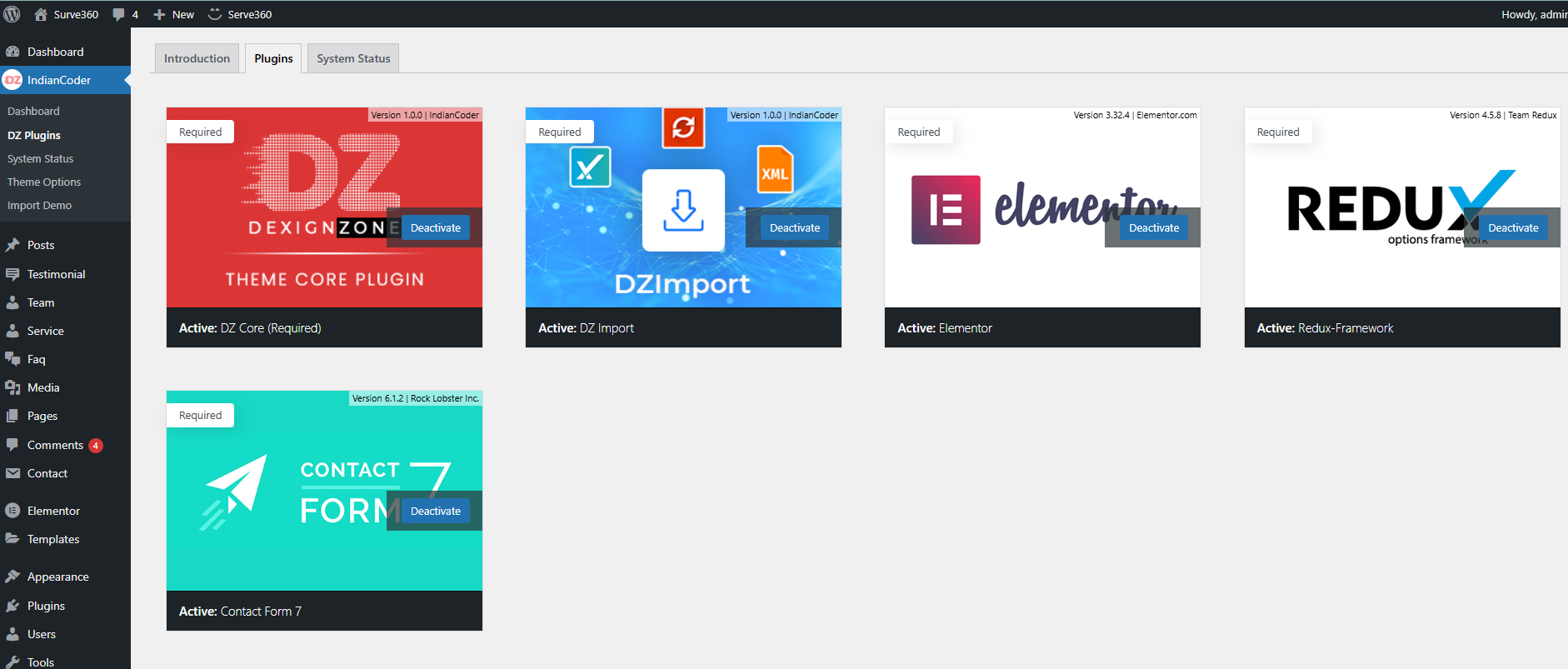Open Appearance via the paintbrush icon
This screenshot has width=1568, height=669.
pos(12,577)
